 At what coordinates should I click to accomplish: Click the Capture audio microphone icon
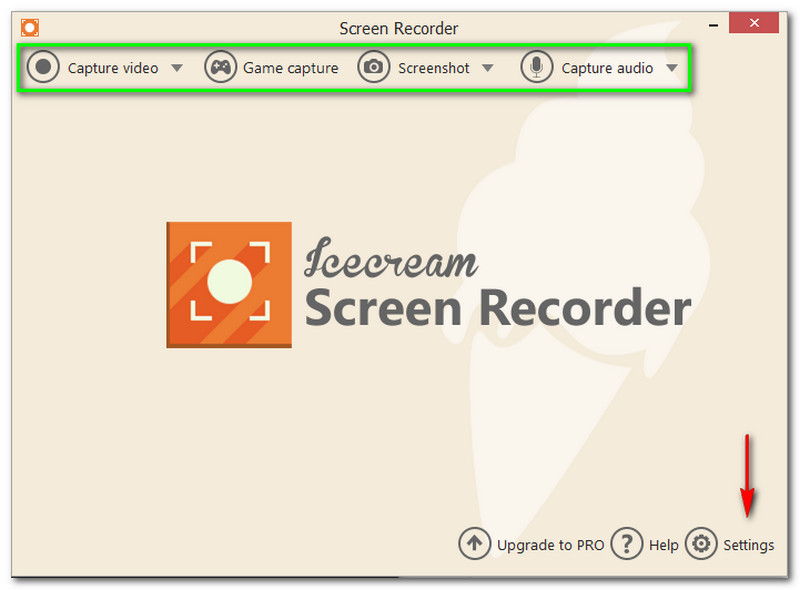coord(536,67)
